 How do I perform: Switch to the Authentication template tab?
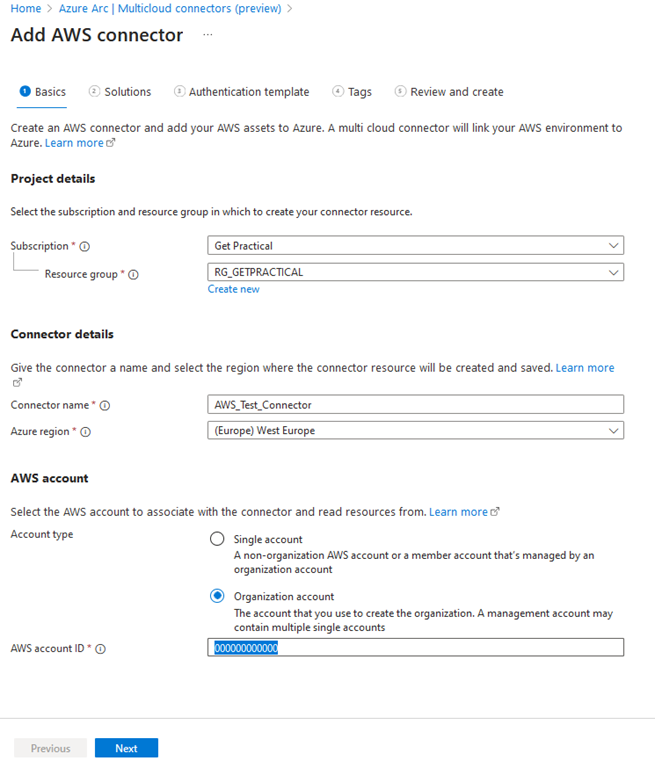(249, 92)
